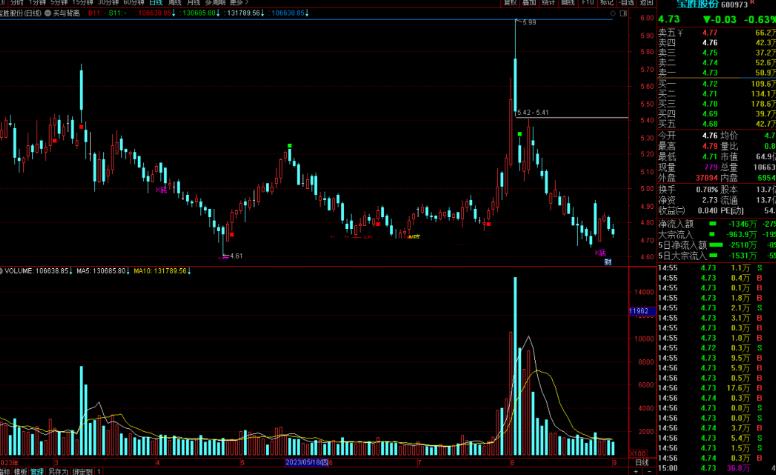Open the 统计 statistics tool
The width and height of the screenshot is (776, 475).
[548, 2]
